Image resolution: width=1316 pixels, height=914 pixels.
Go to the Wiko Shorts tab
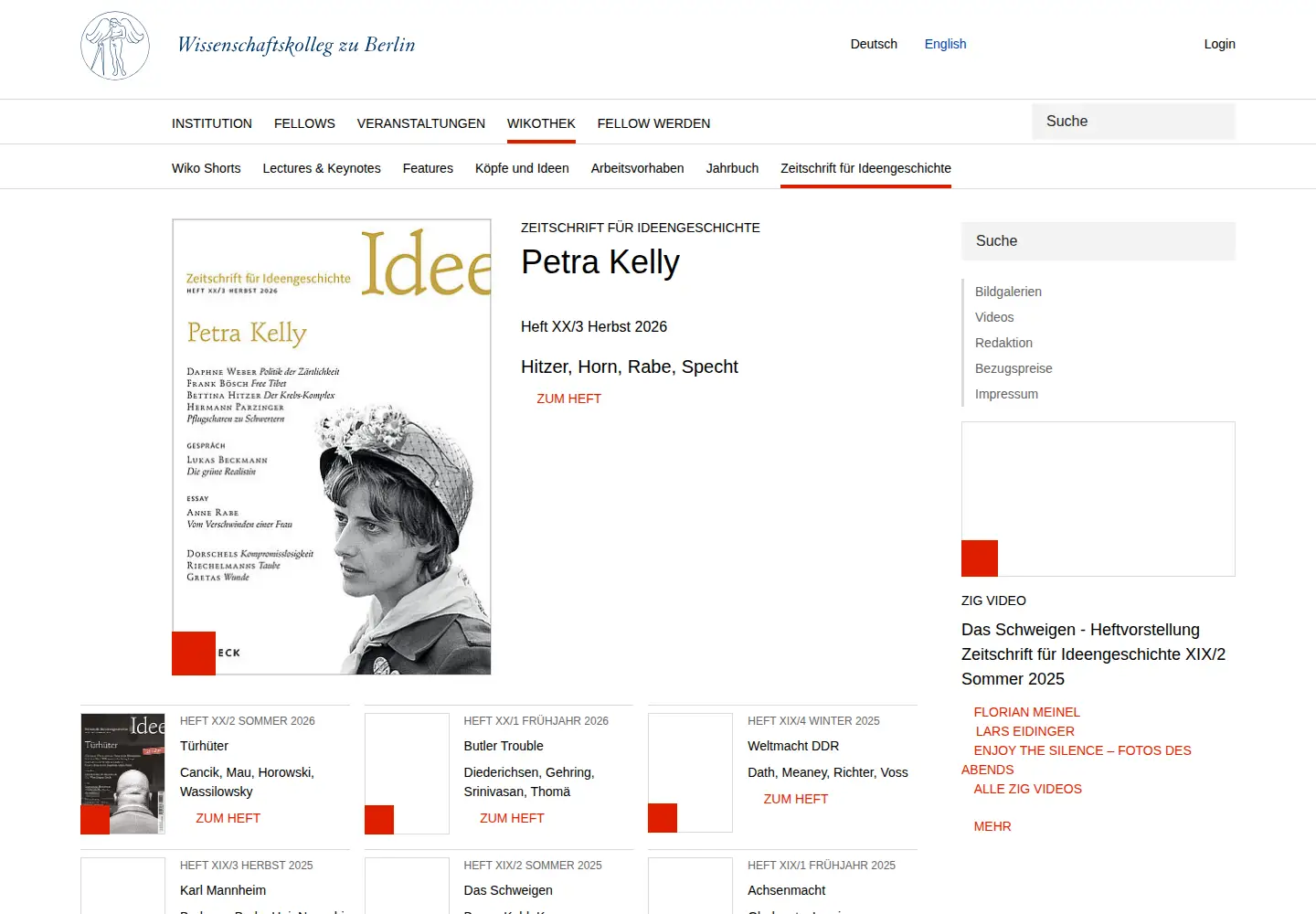[207, 168]
